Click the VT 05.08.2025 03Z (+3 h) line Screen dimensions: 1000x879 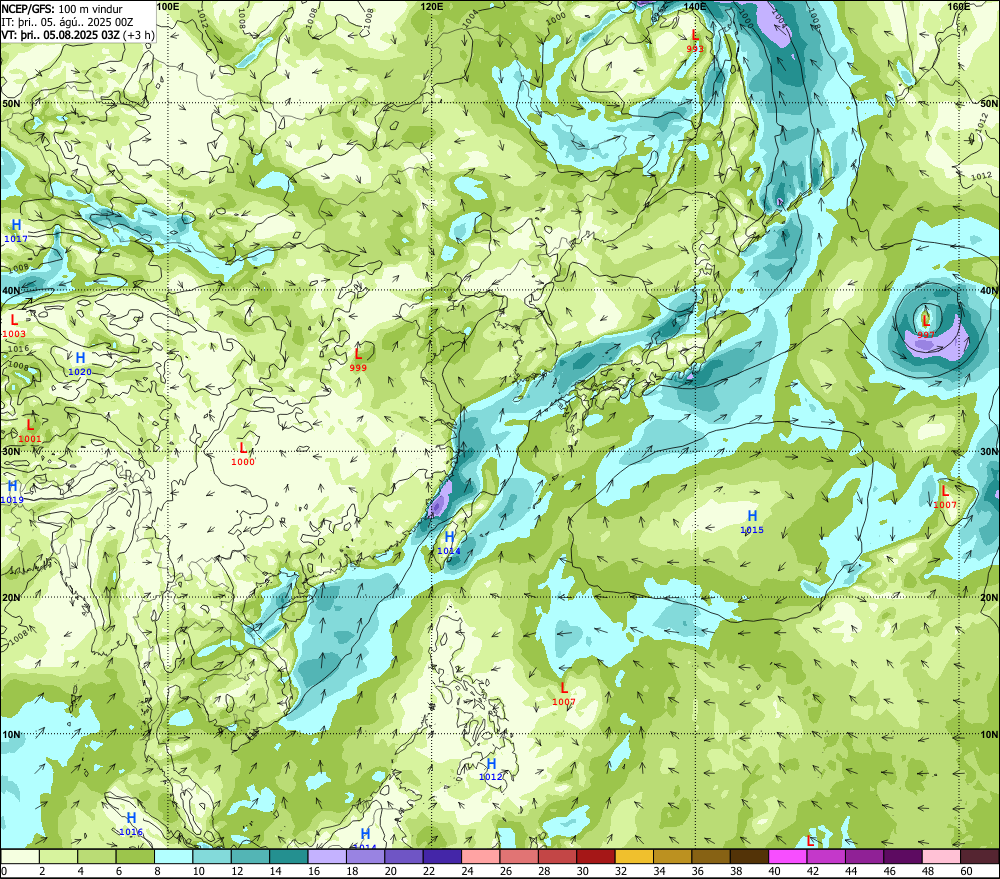click(78, 34)
